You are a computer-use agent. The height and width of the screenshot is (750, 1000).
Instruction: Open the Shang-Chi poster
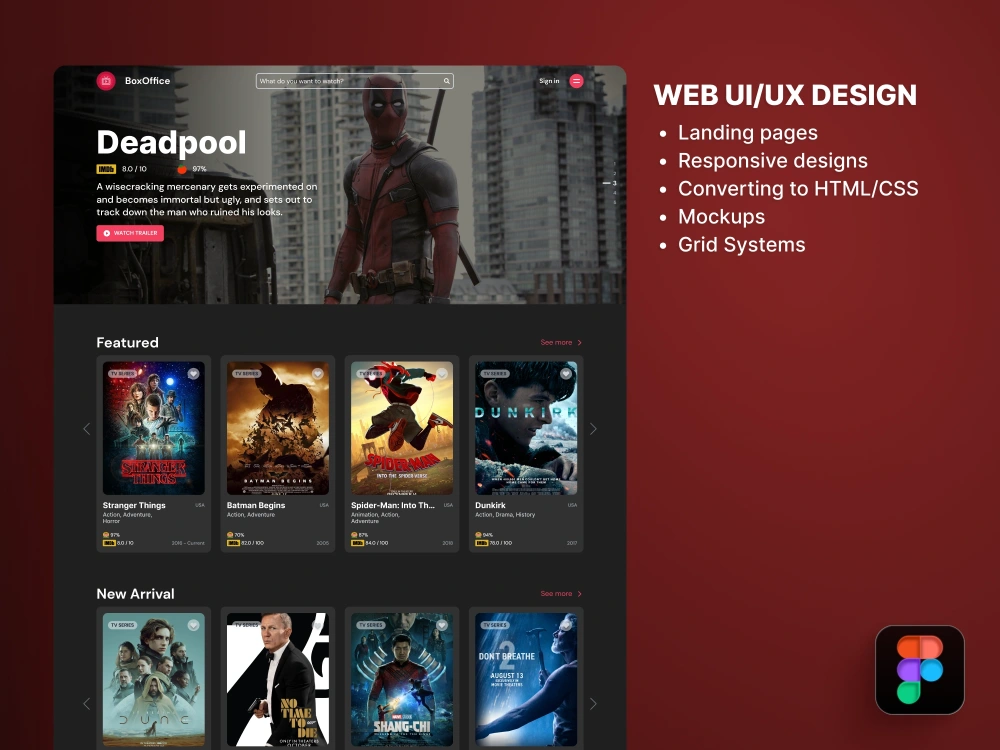point(402,680)
